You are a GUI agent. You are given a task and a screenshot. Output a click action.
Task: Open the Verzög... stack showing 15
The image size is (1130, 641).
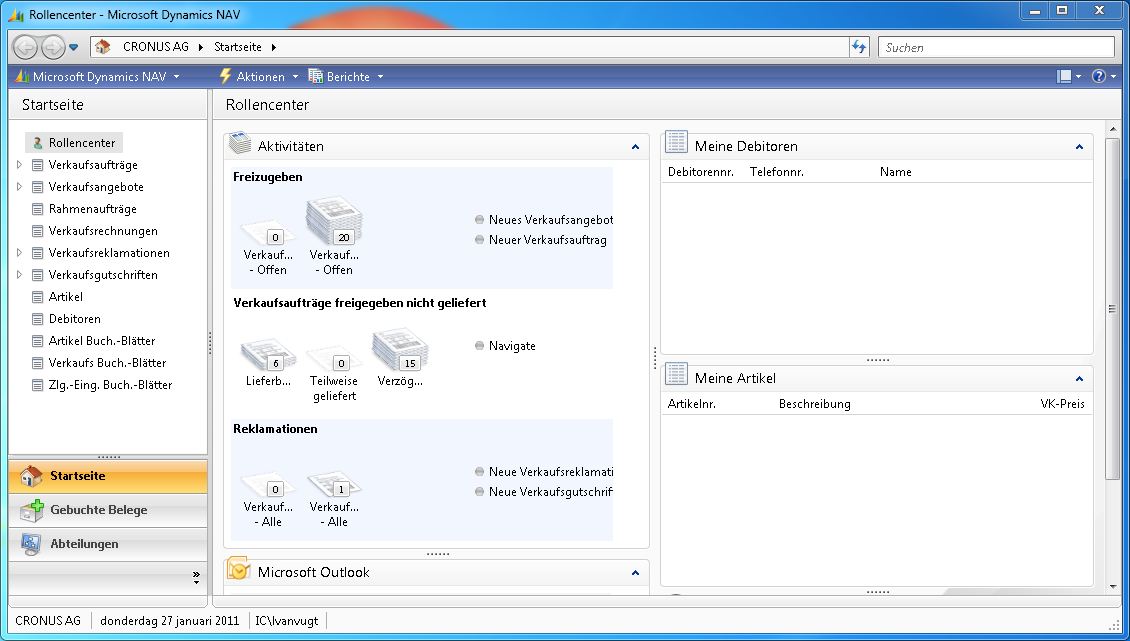click(401, 359)
